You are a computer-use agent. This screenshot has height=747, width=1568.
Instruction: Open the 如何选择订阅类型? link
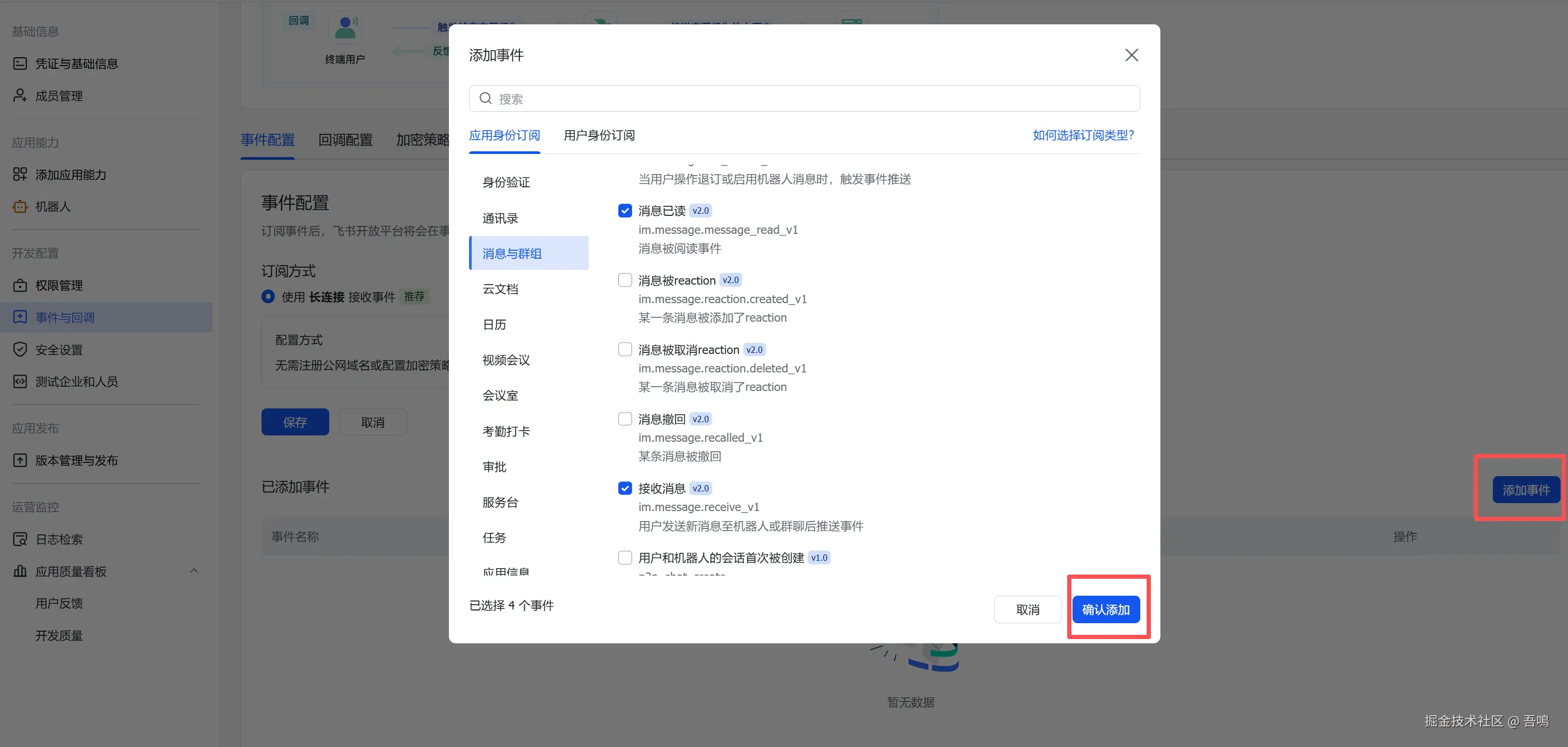coord(1083,135)
